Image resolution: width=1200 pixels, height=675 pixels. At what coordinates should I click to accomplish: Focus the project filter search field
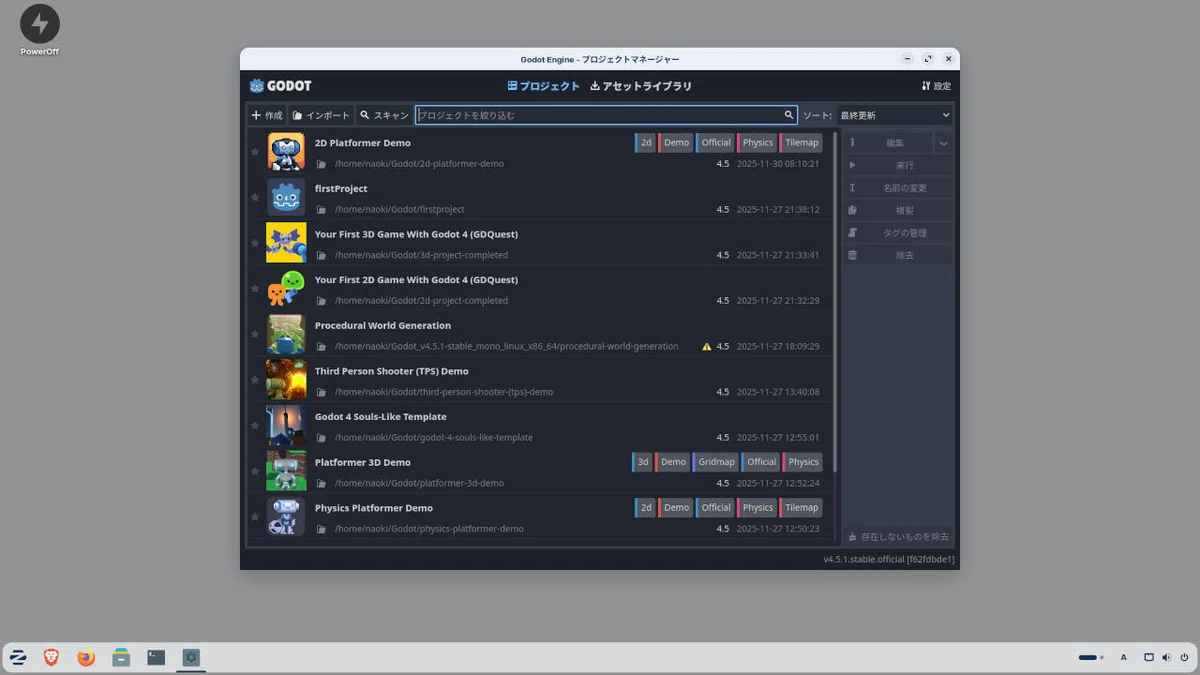tap(606, 115)
